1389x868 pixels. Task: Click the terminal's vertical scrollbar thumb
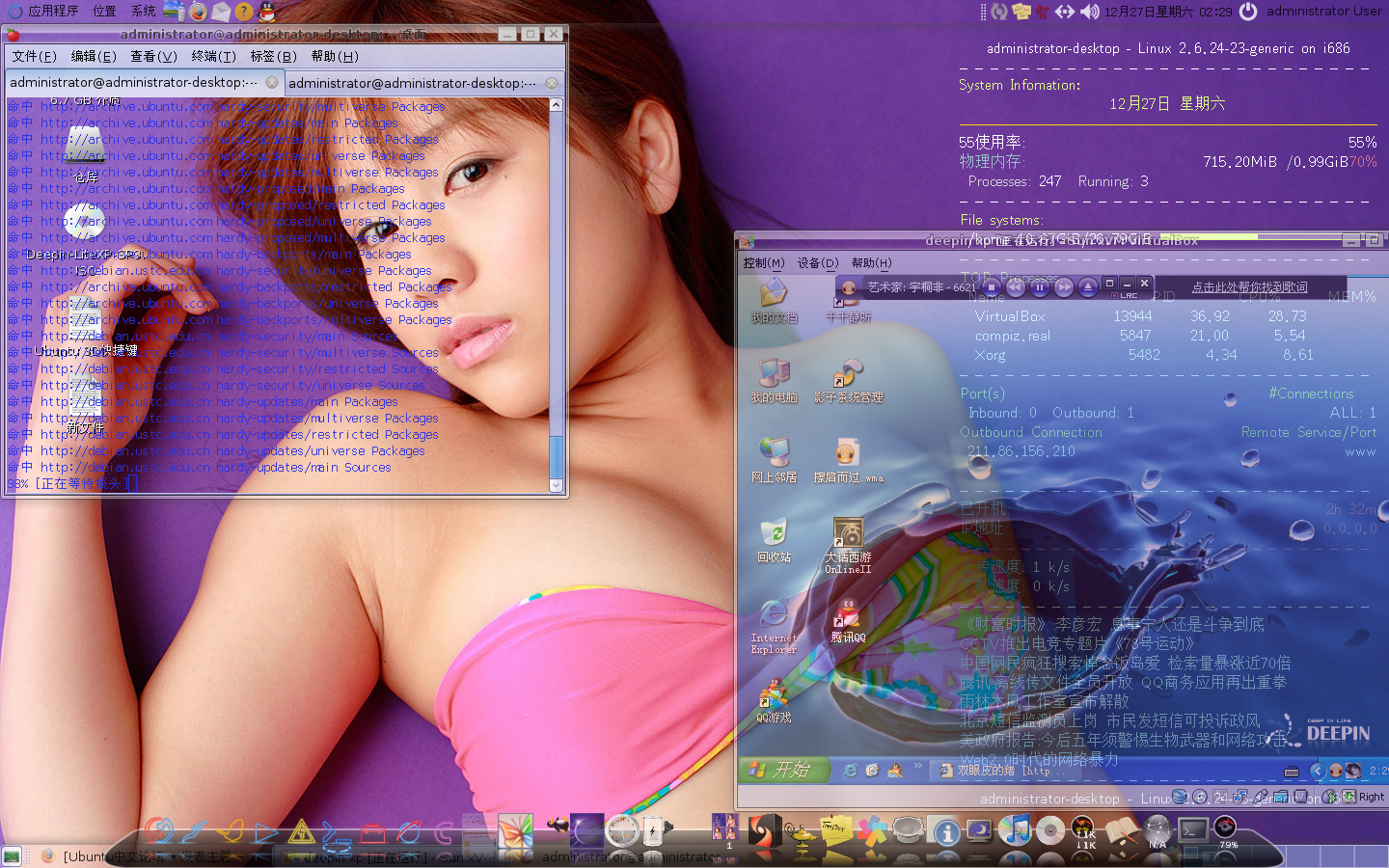[x=556, y=455]
